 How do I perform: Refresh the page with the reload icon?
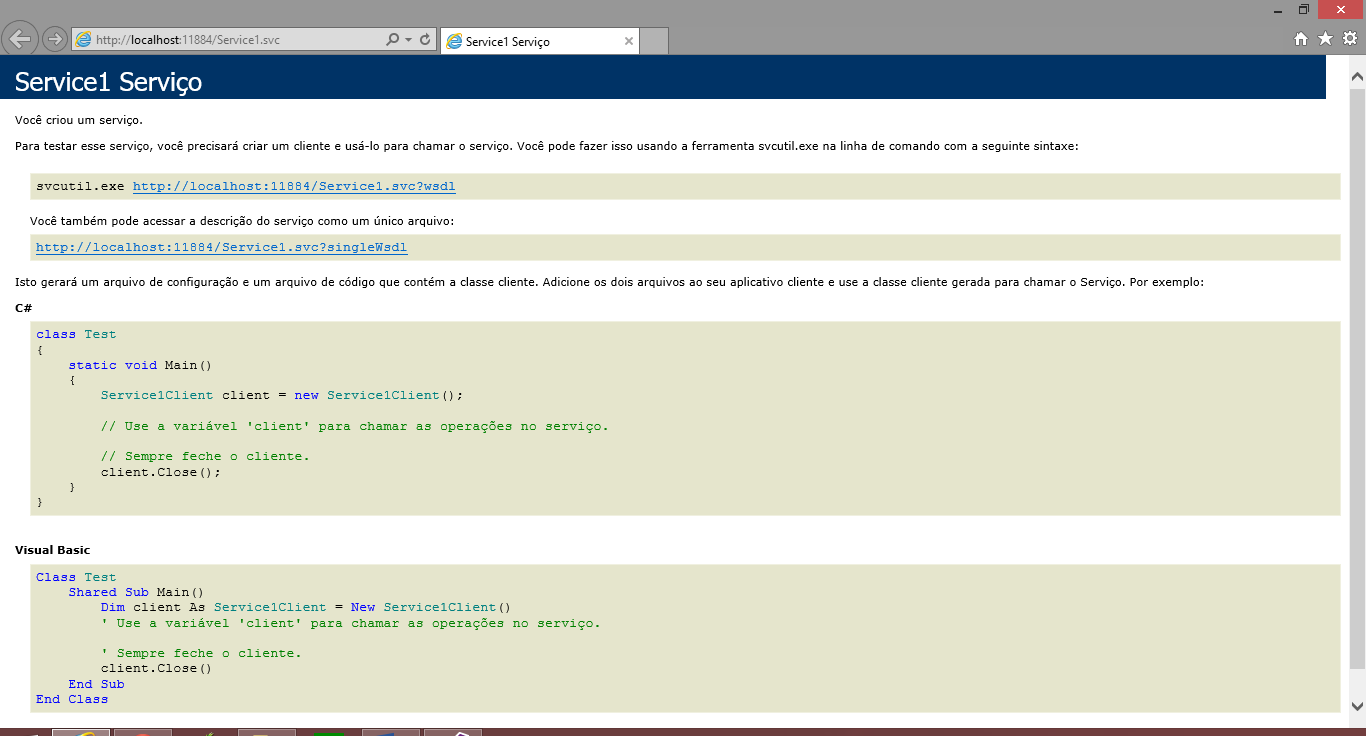(x=425, y=40)
